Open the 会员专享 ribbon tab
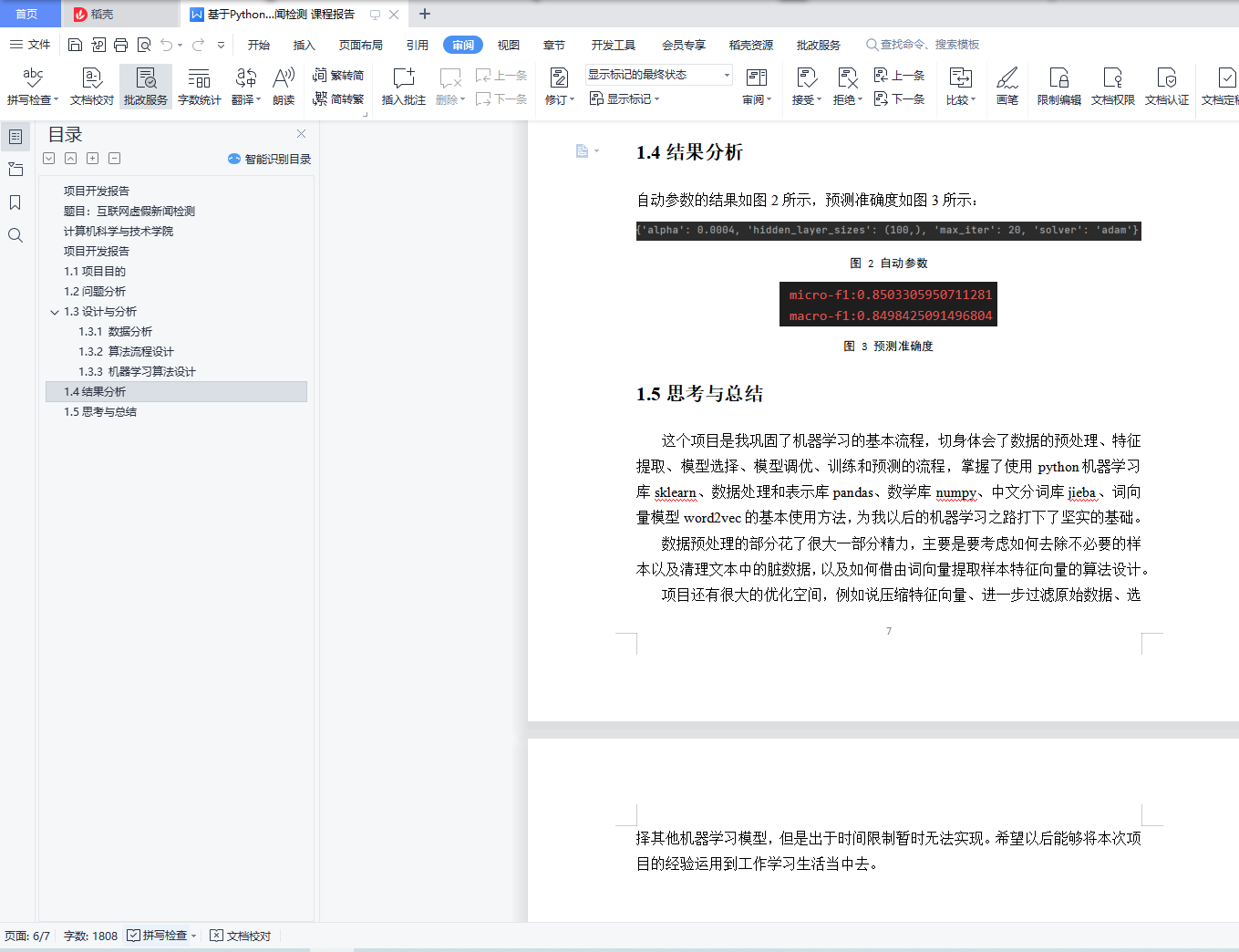The width and height of the screenshot is (1239, 952). 684,45
